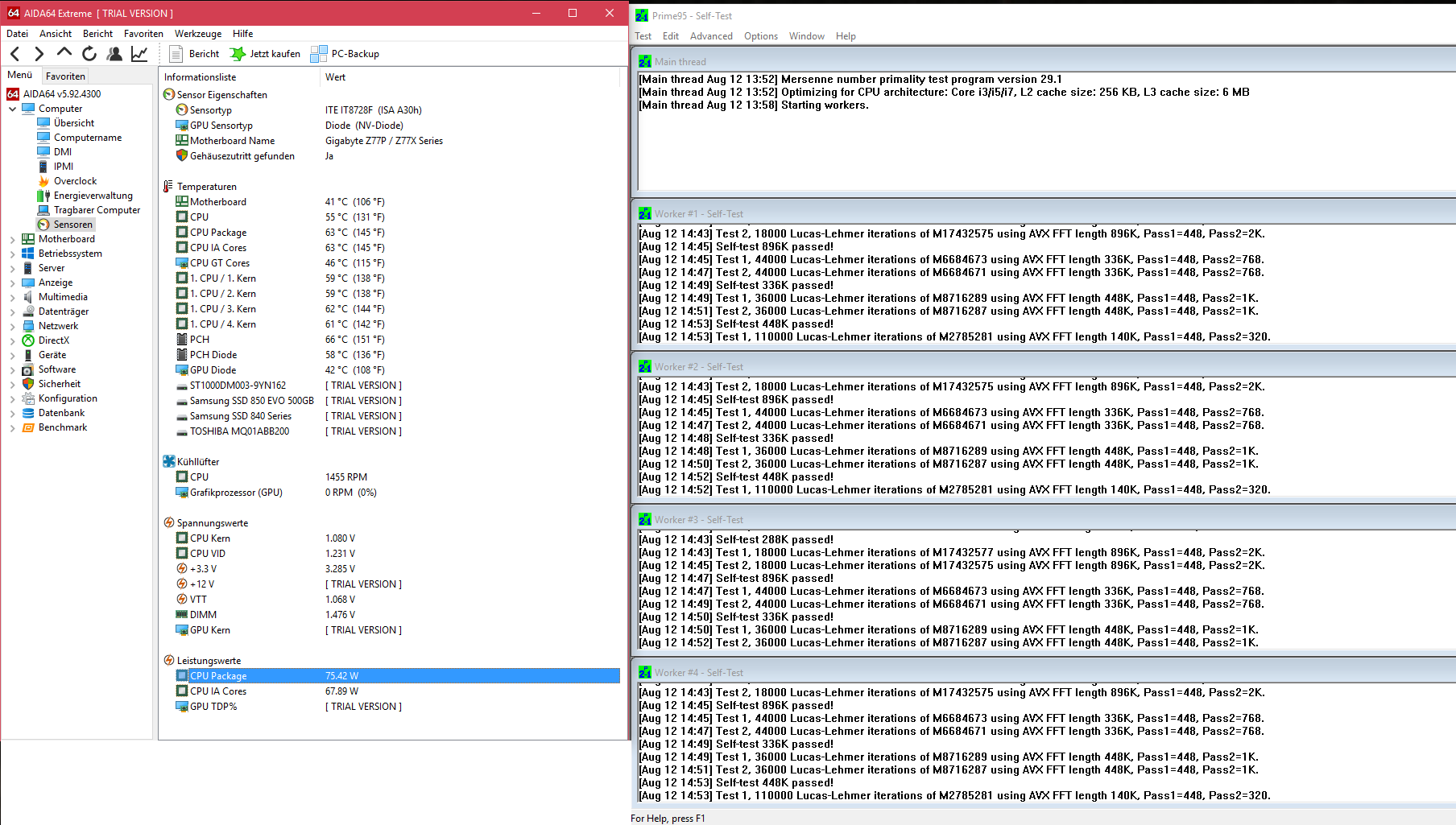This screenshot has height=825, width=1456.
Task: Expand the Betriebssystem tree node
Action: tap(13, 254)
